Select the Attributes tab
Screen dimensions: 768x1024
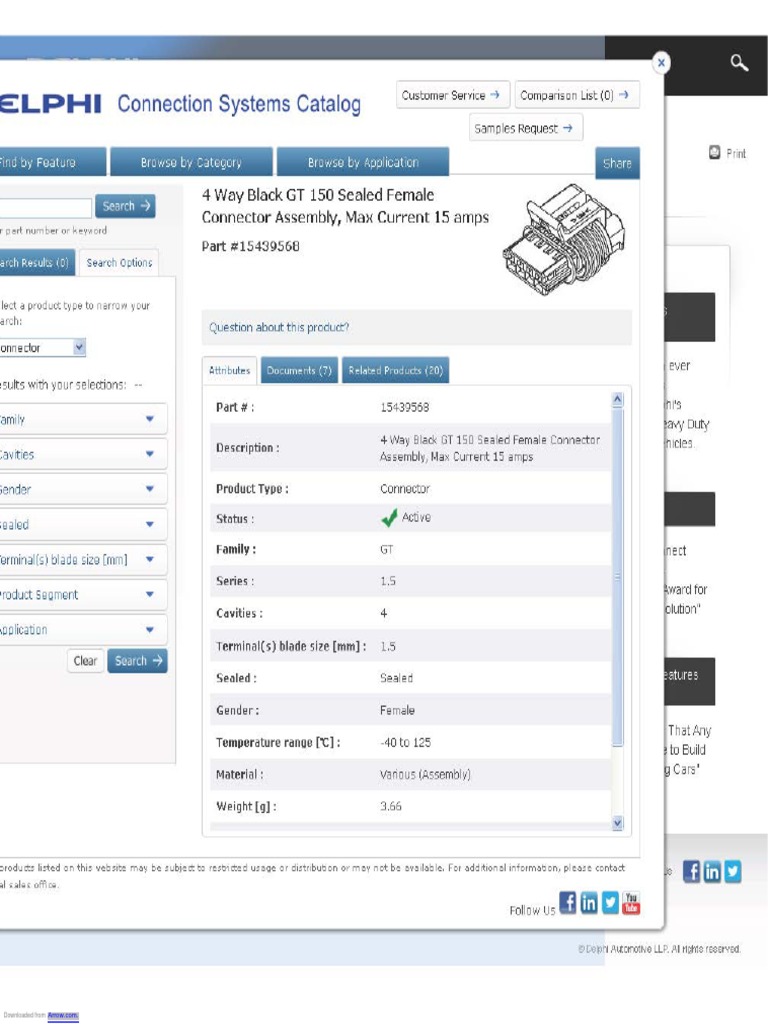pos(229,370)
